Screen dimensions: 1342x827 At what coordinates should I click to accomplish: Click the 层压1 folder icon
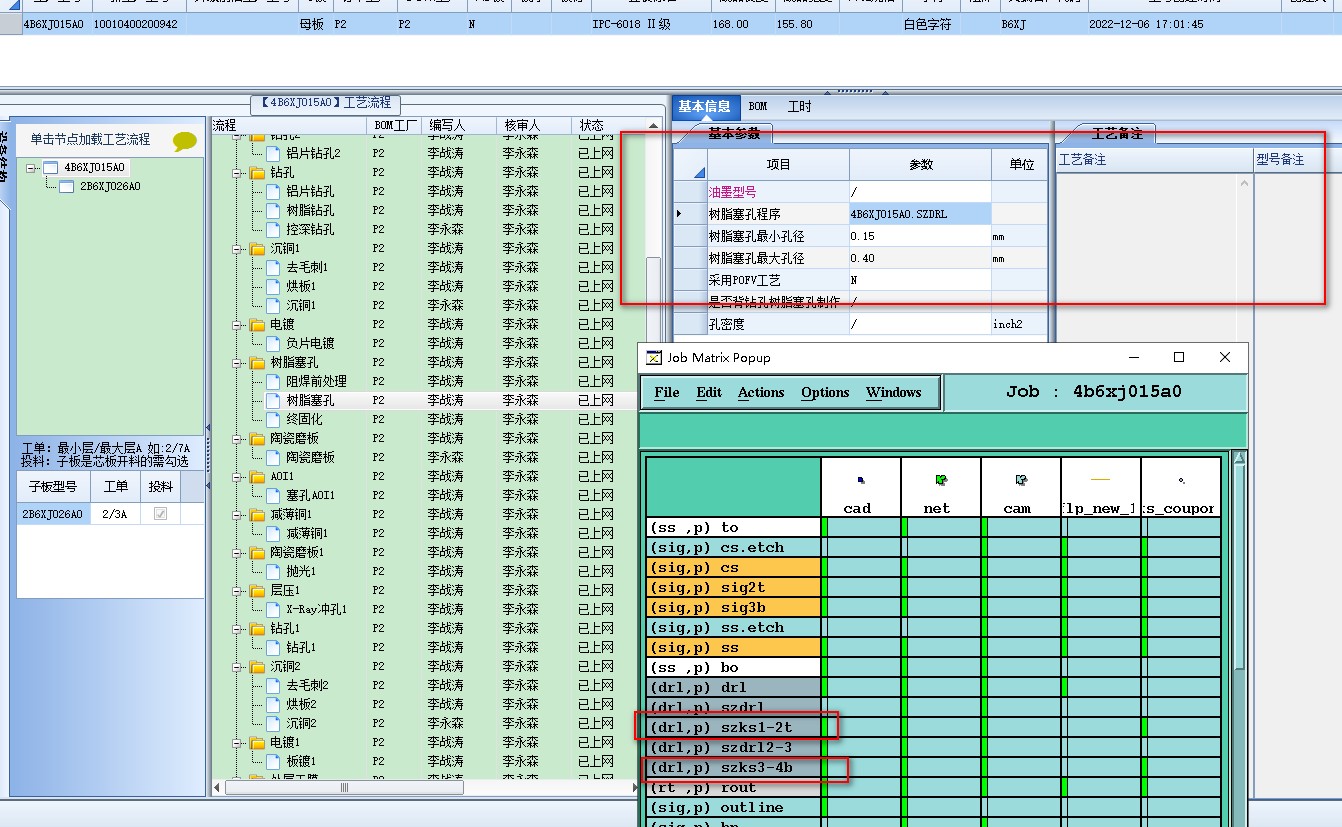[x=257, y=591]
